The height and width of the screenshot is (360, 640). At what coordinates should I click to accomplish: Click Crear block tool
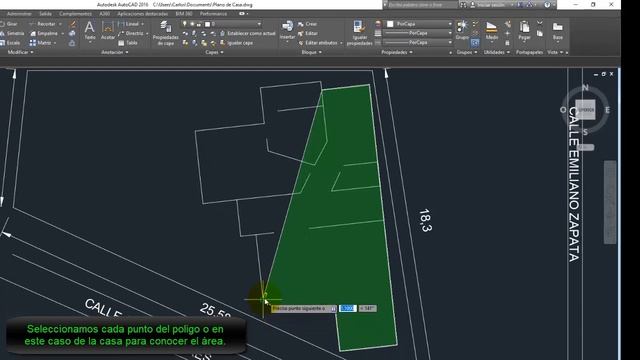pyautogui.click(x=307, y=24)
